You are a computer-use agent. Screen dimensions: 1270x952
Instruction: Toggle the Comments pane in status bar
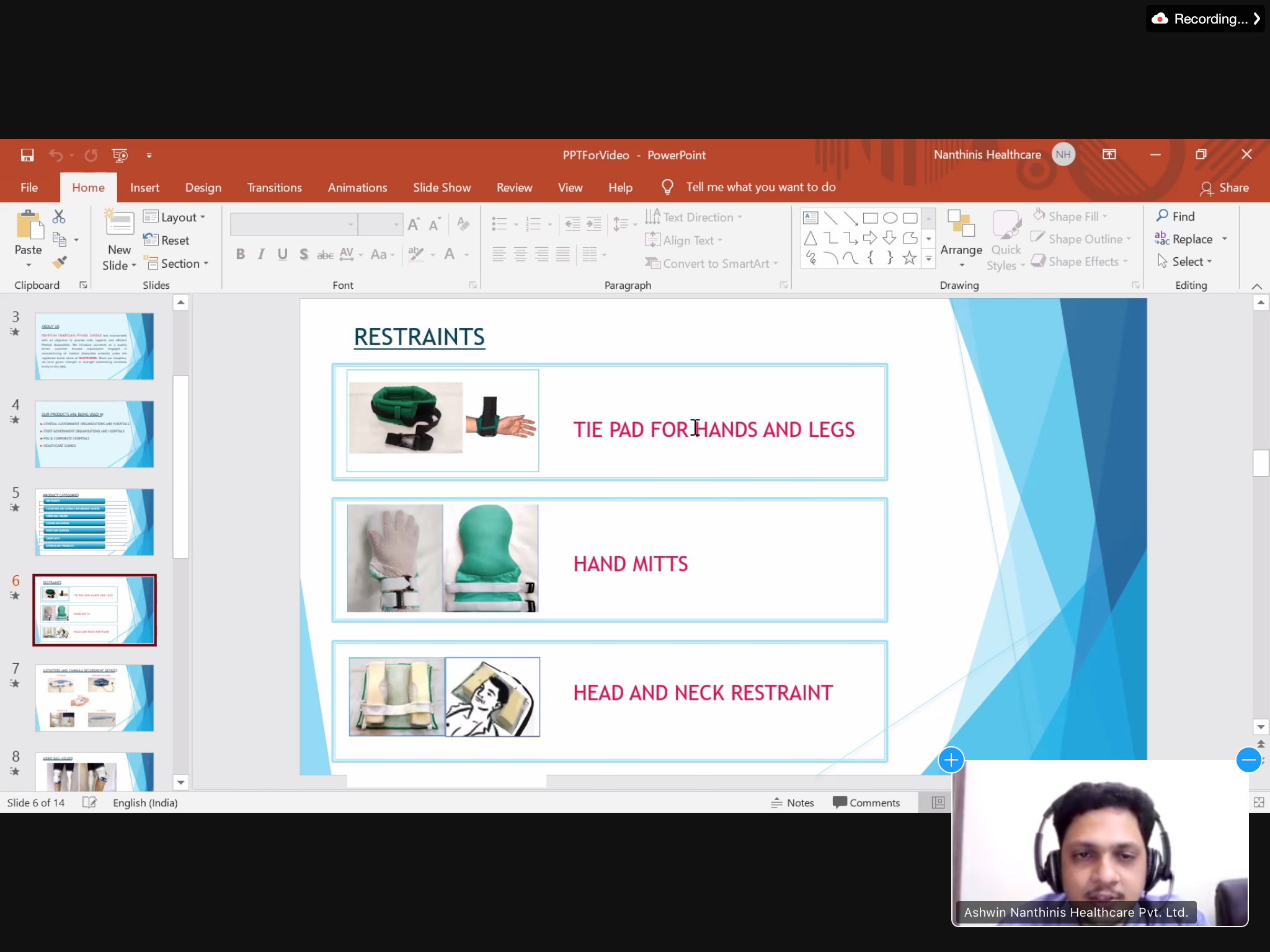point(866,803)
